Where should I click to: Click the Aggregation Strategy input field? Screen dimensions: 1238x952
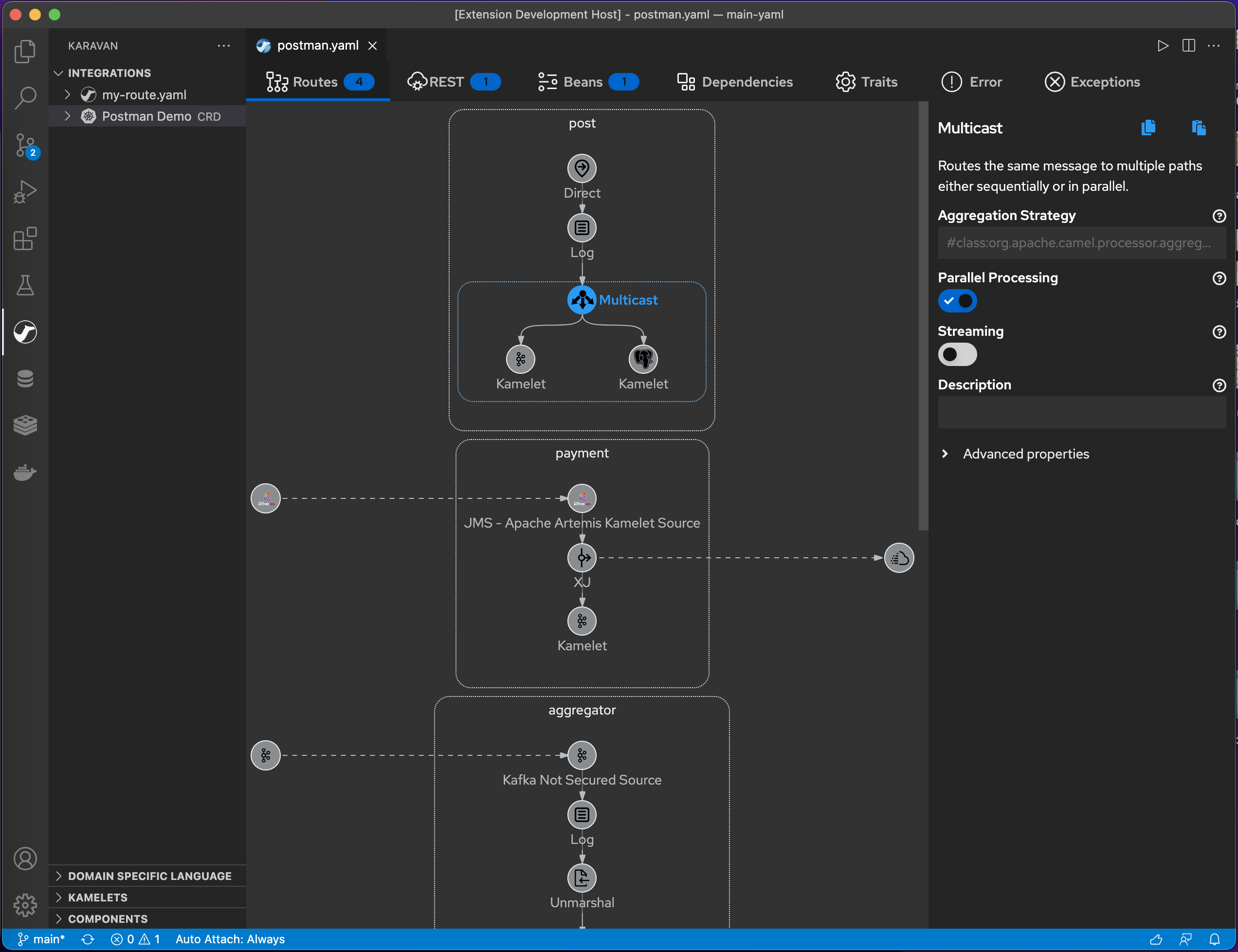click(1081, 242)
